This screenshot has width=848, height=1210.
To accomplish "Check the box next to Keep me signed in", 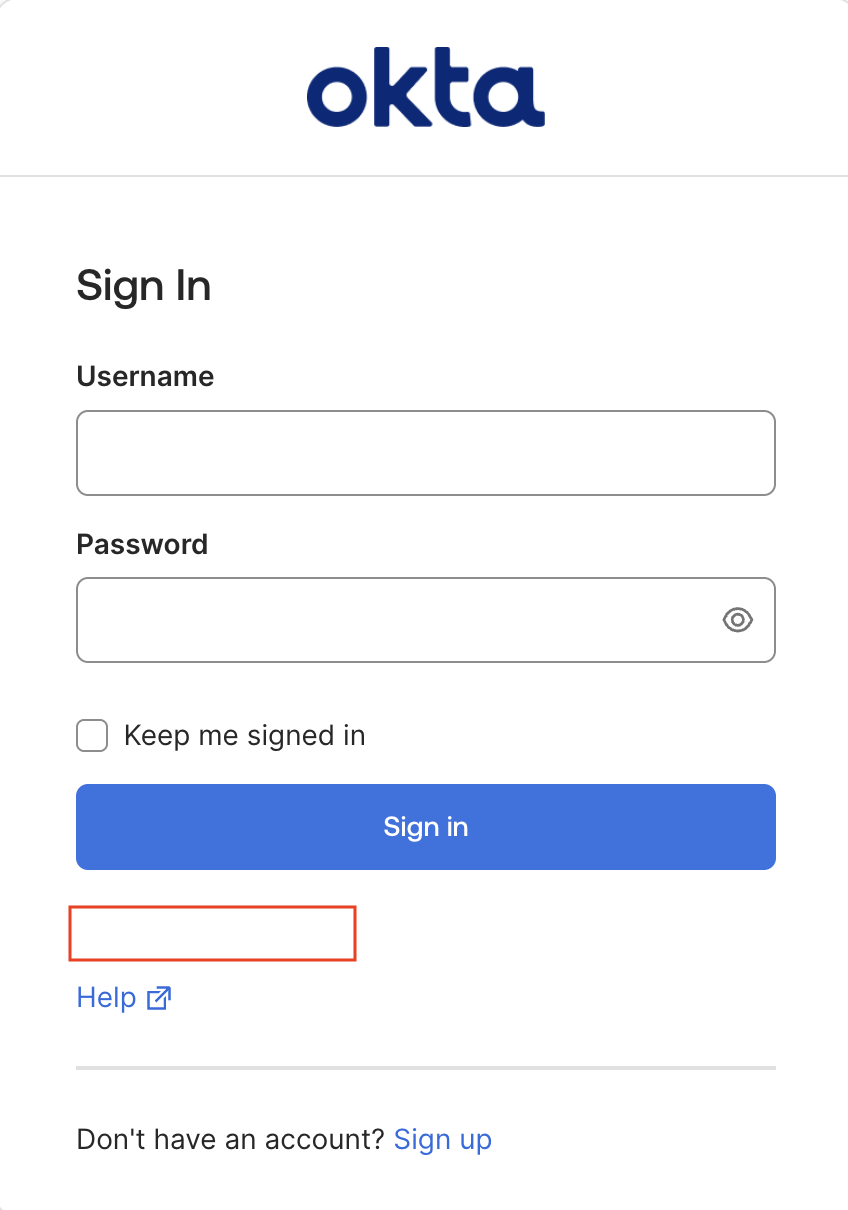I will click(x=91, y=735).
